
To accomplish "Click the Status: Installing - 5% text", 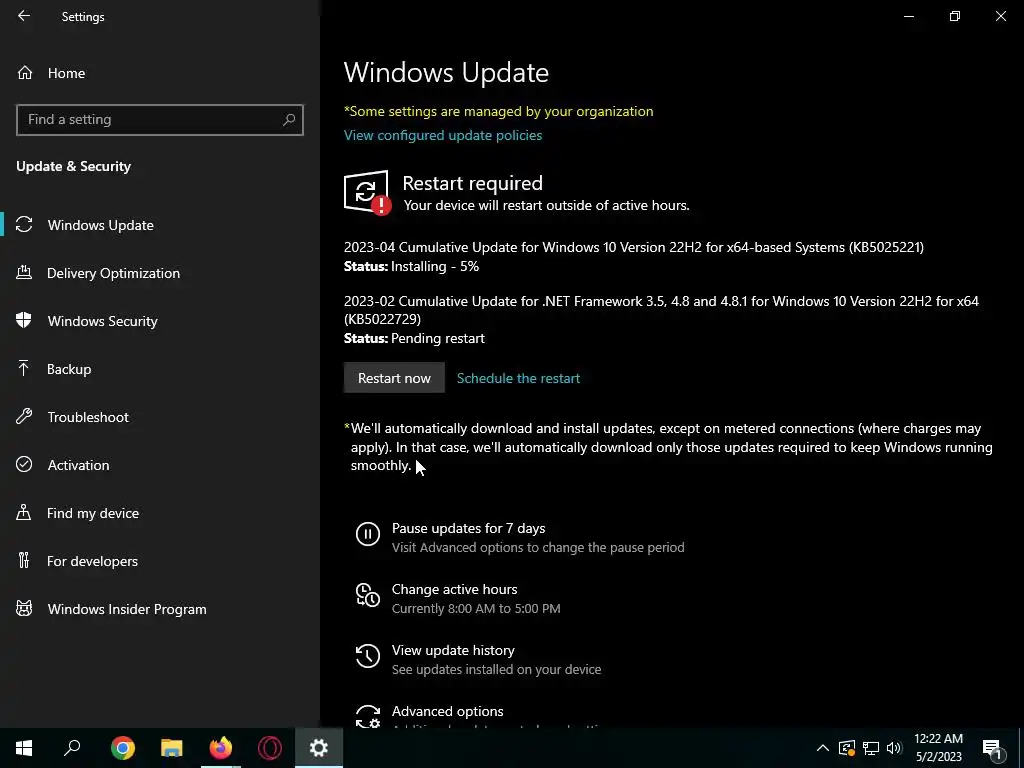I will [411, 266].
